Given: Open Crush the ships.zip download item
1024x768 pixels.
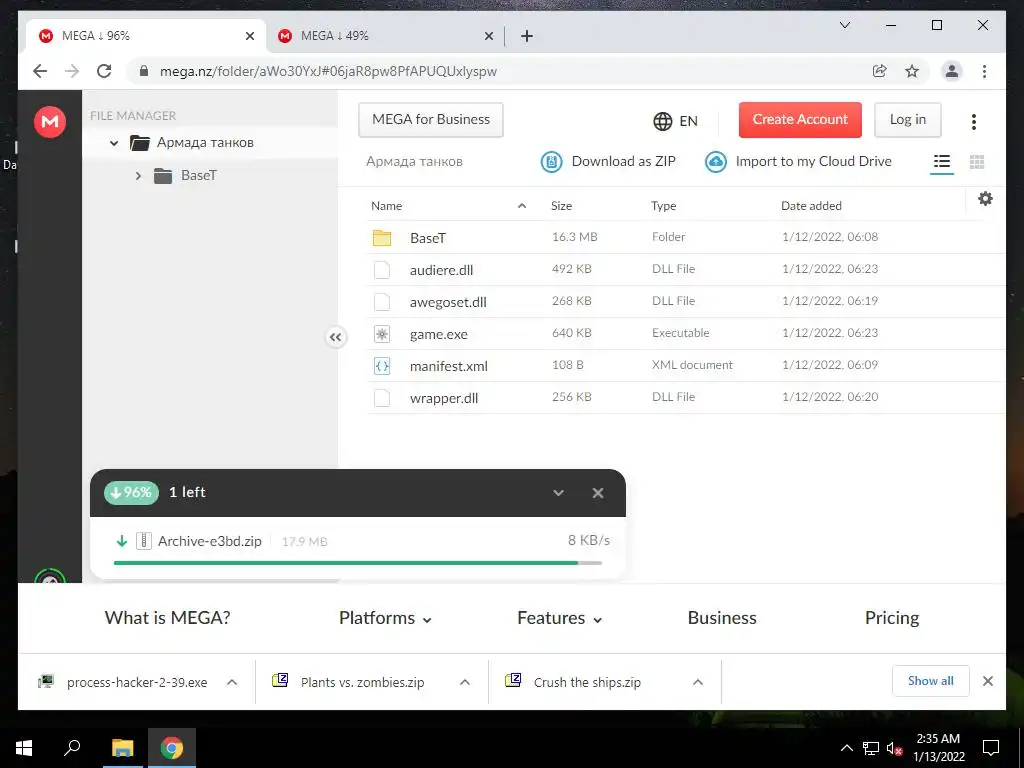Looking at the screenshot, I should (x=587, y=682).
